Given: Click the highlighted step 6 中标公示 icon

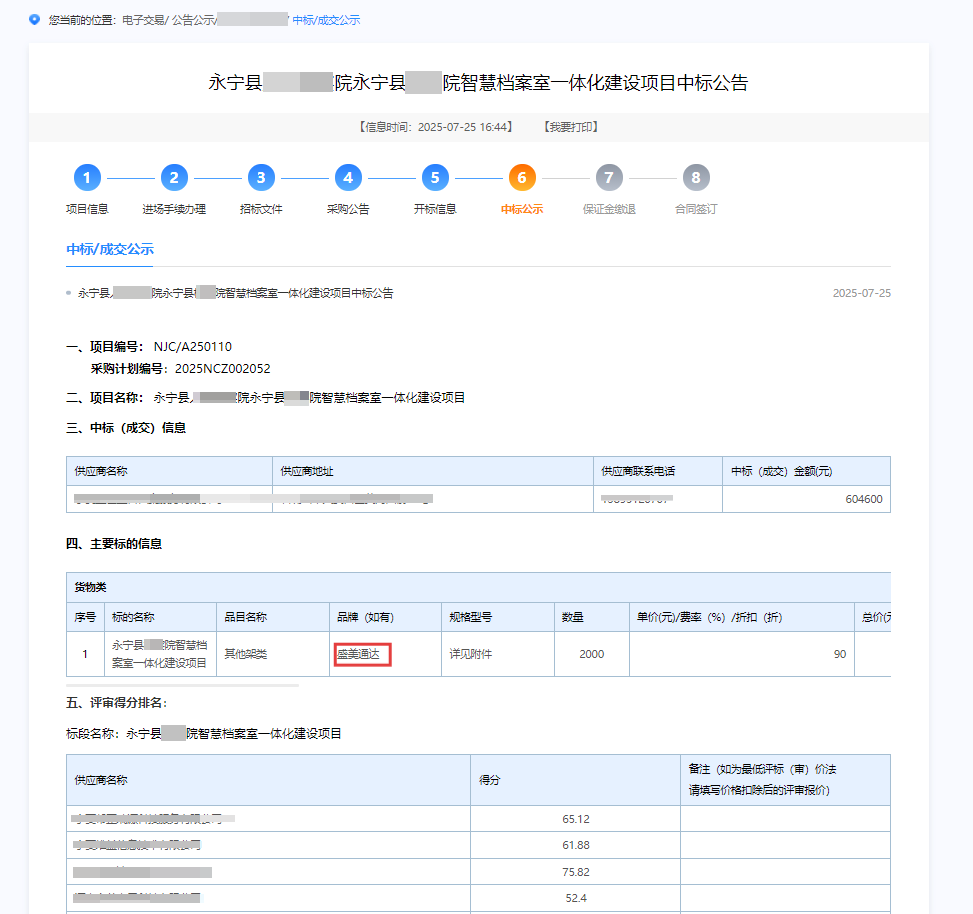Looking at the screenshot, I should click(x=522, y=178).
